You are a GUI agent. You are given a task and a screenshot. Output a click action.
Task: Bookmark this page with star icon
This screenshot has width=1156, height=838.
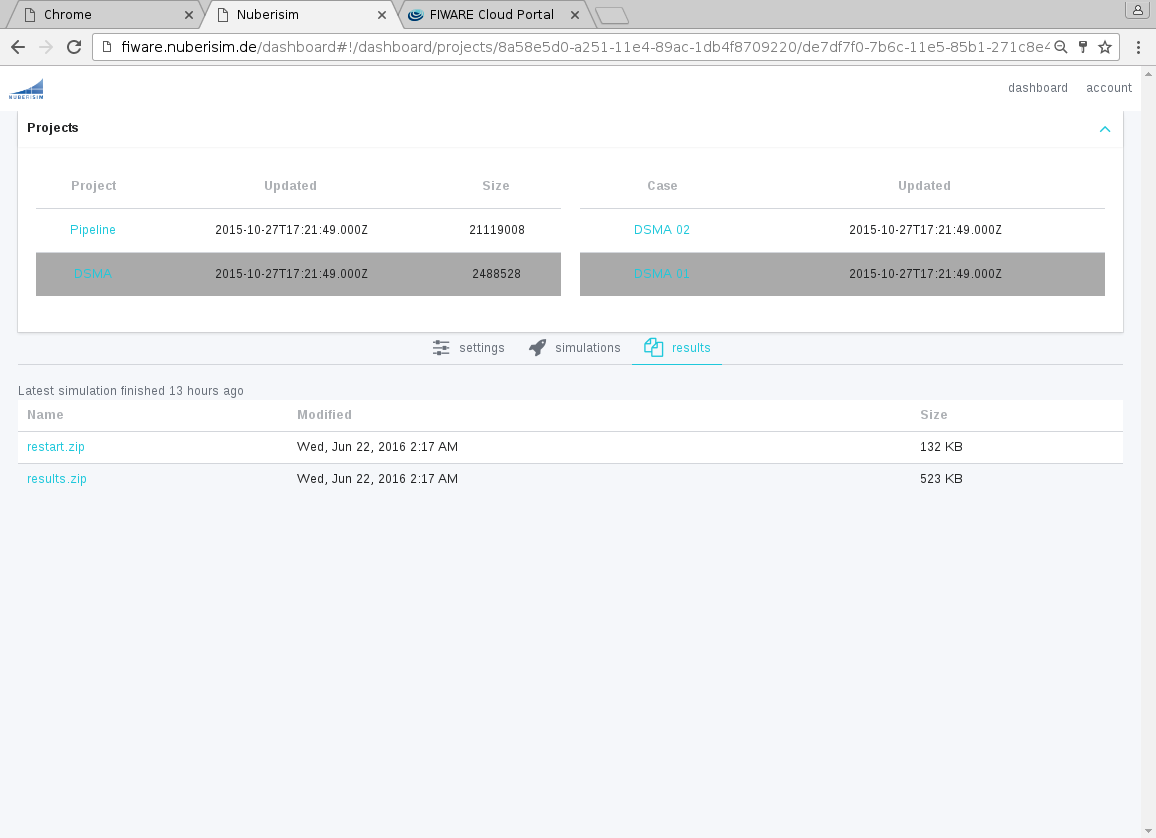click(1105, 47)
